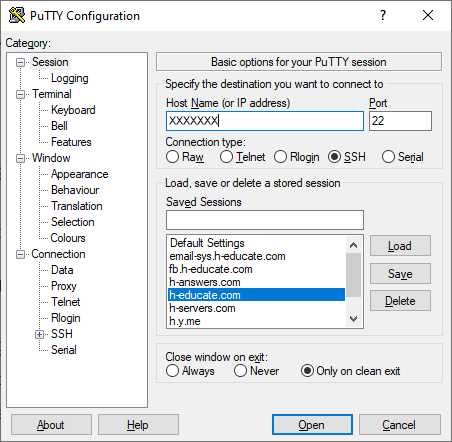
Task: Go to the Proxy settings panel
Action: [64, 286]
